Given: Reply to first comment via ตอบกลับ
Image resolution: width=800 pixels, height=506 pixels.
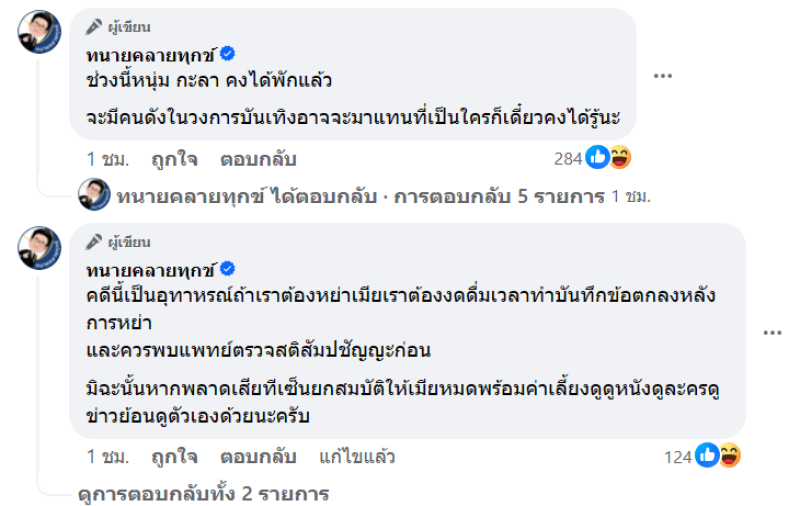Looking at the screenshot, I should (258, 159).
